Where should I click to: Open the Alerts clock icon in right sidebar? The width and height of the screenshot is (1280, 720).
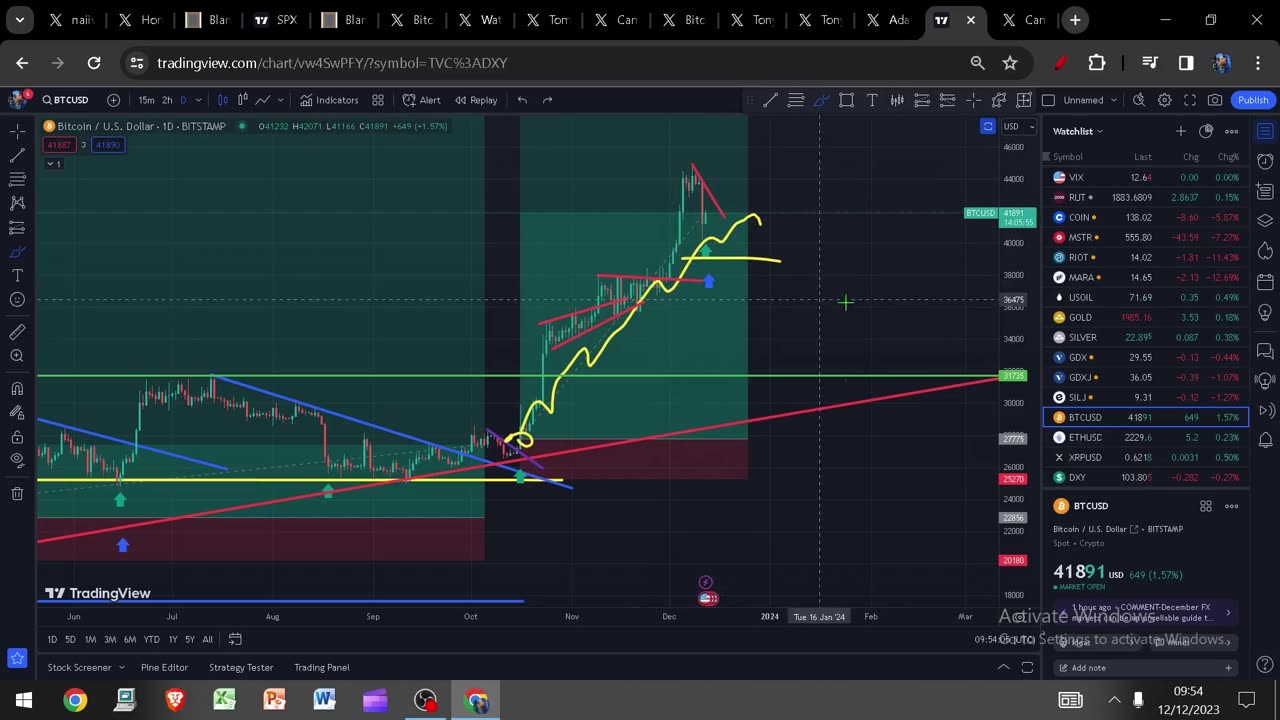[x=1265, y=161]
